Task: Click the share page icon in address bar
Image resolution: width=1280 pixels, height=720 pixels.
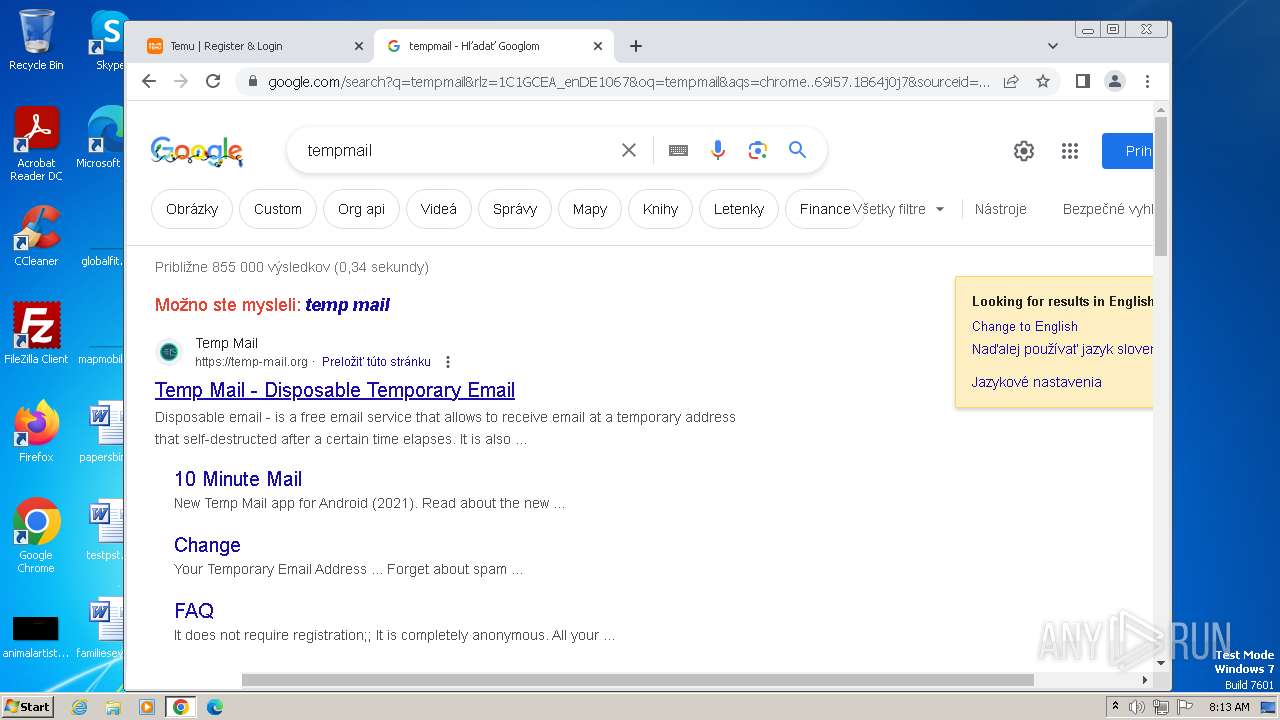Action: [1011, 81]
